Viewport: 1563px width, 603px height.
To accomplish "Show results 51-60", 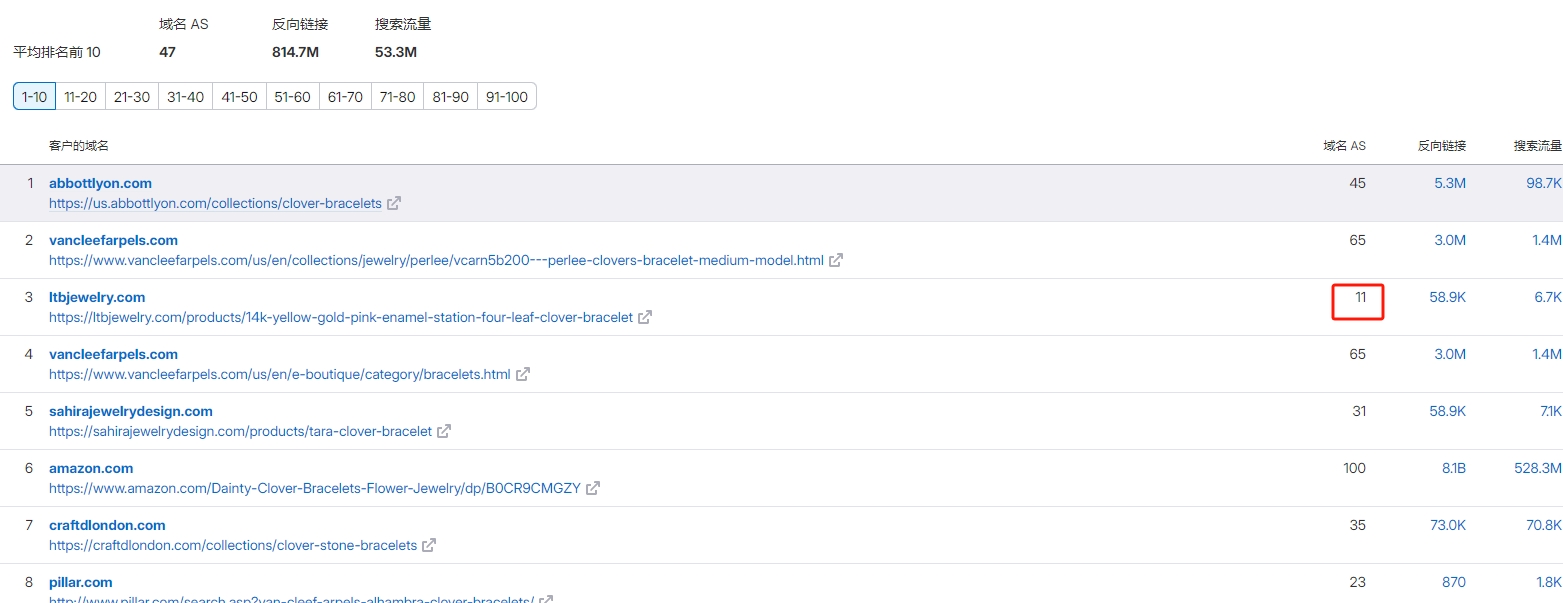I will coord(293,96).
